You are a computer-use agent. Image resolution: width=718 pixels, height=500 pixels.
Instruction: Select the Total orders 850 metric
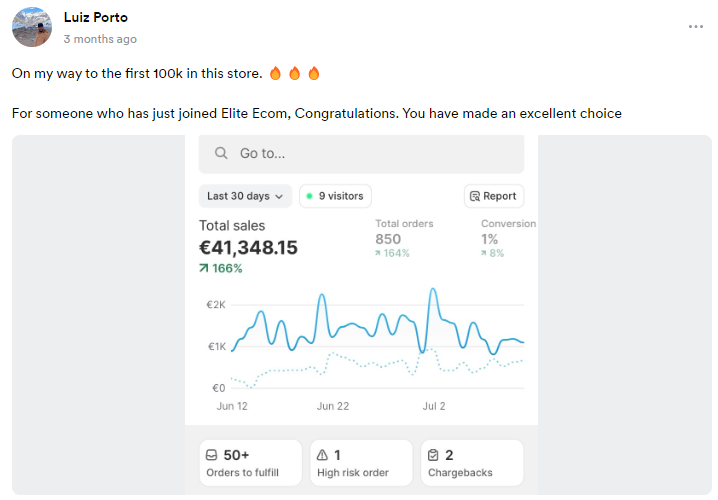[x=404, y=238]
